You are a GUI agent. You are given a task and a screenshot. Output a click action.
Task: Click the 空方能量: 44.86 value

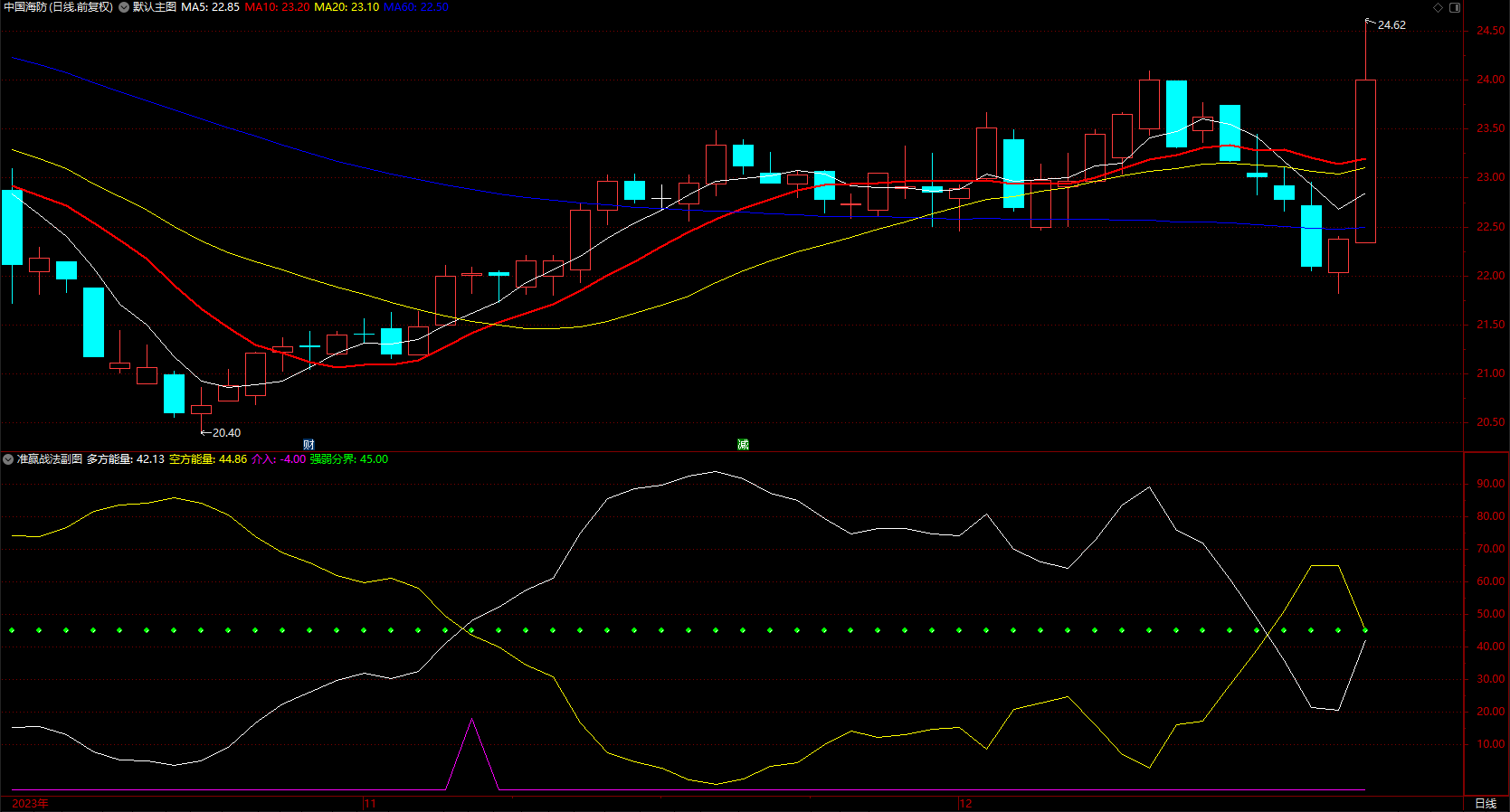click(208, 459)
